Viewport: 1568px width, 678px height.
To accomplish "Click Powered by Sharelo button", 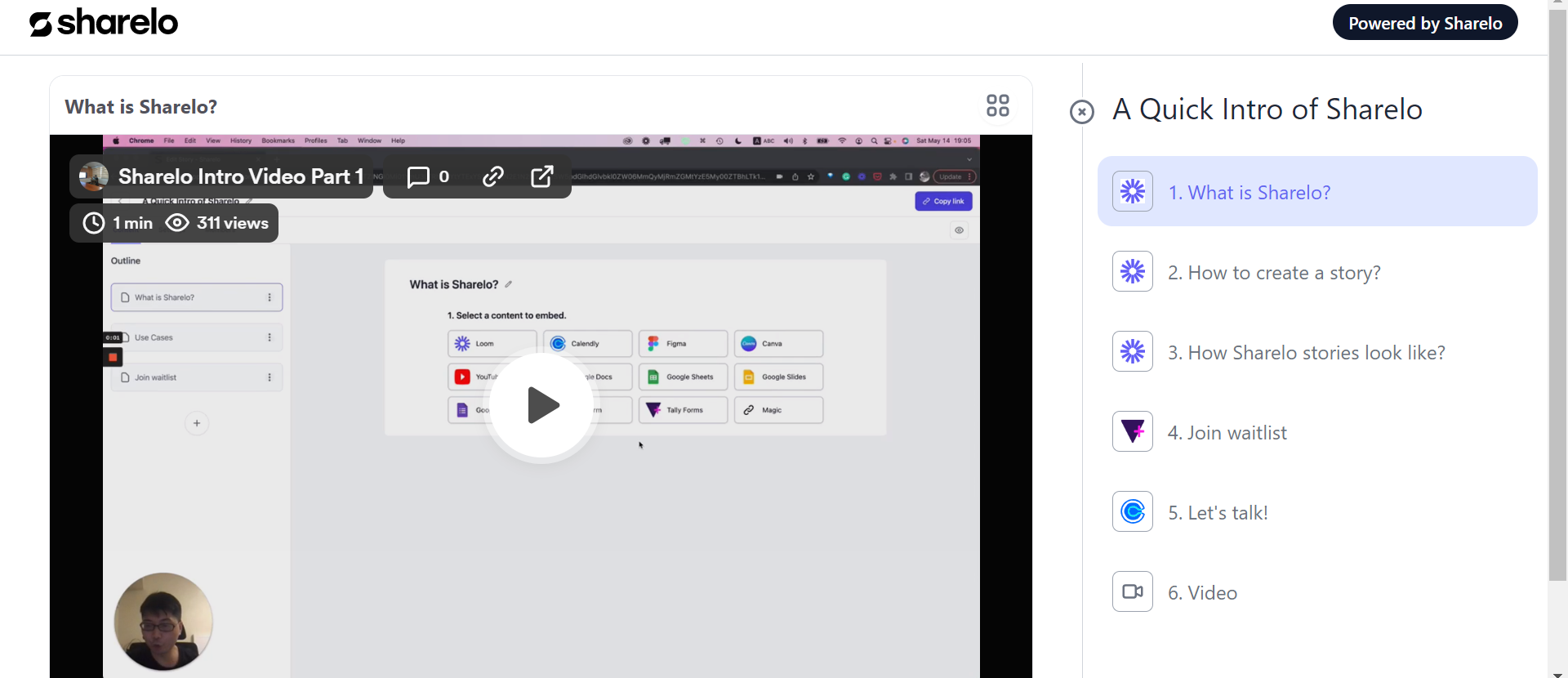I will coord(1425,23).
